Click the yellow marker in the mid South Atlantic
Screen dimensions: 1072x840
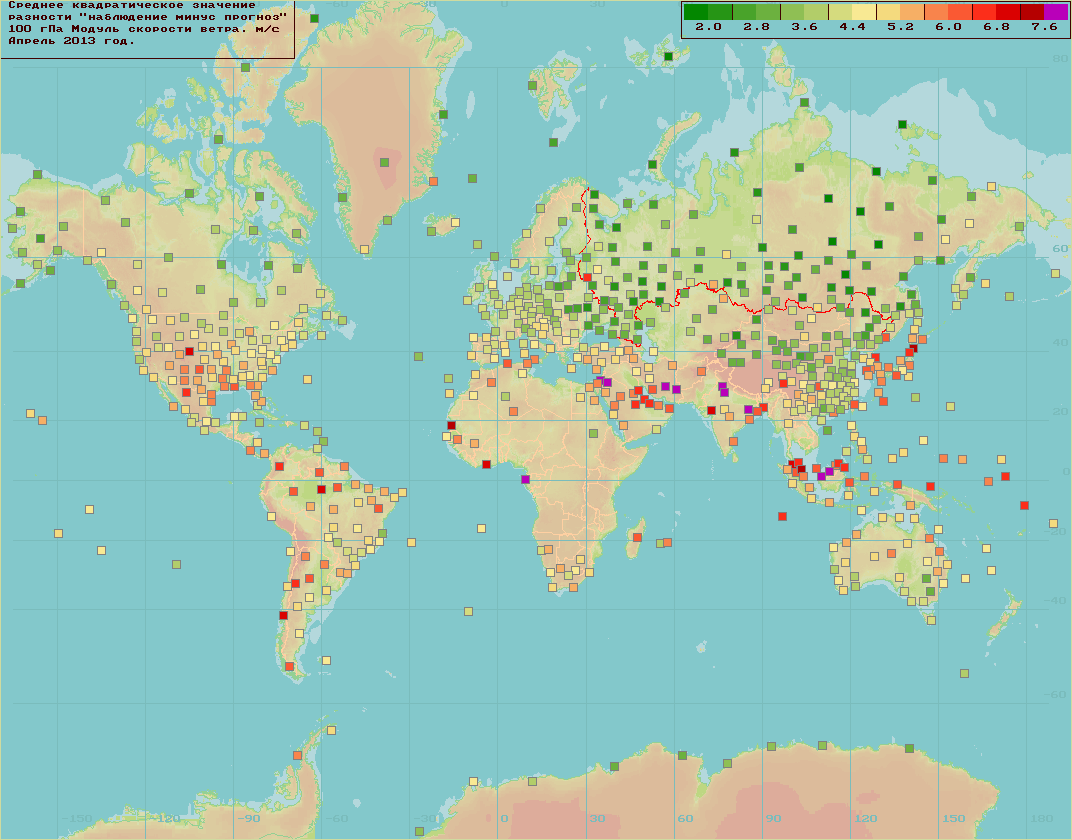[468, 611]
